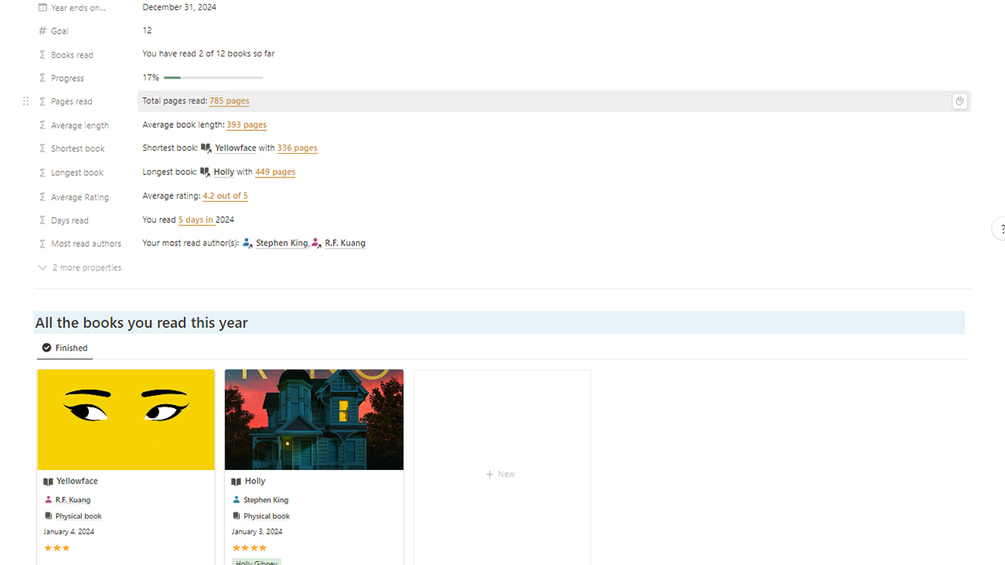Click the sigma icon beside Books read
The image size is (1005, 565).
[x=42, y=54]
